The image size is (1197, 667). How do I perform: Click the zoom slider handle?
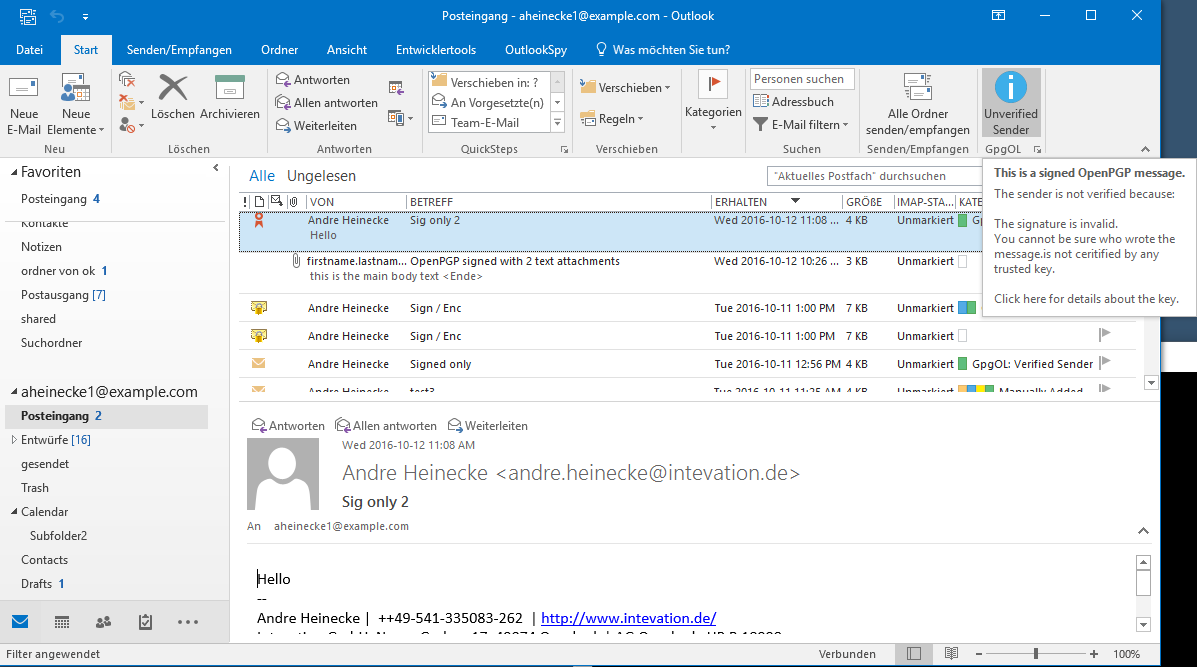1036,654
